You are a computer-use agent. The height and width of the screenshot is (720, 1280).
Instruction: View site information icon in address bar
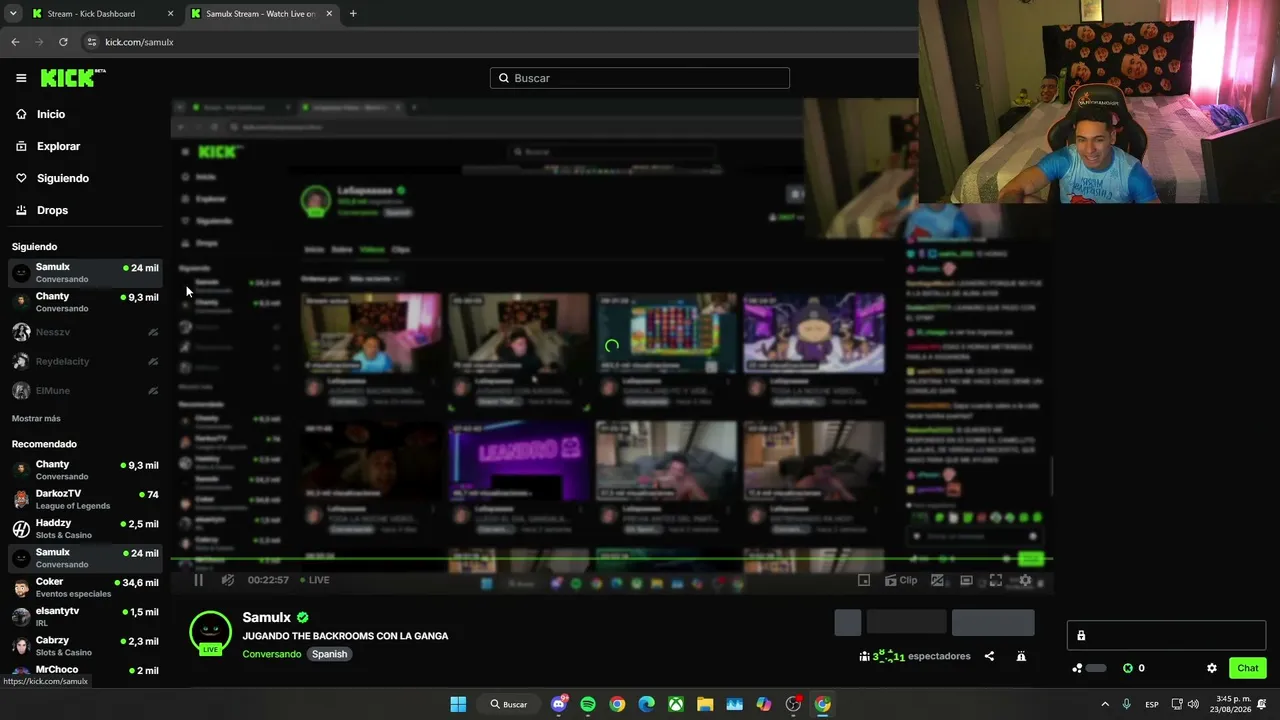coord(92,42)
